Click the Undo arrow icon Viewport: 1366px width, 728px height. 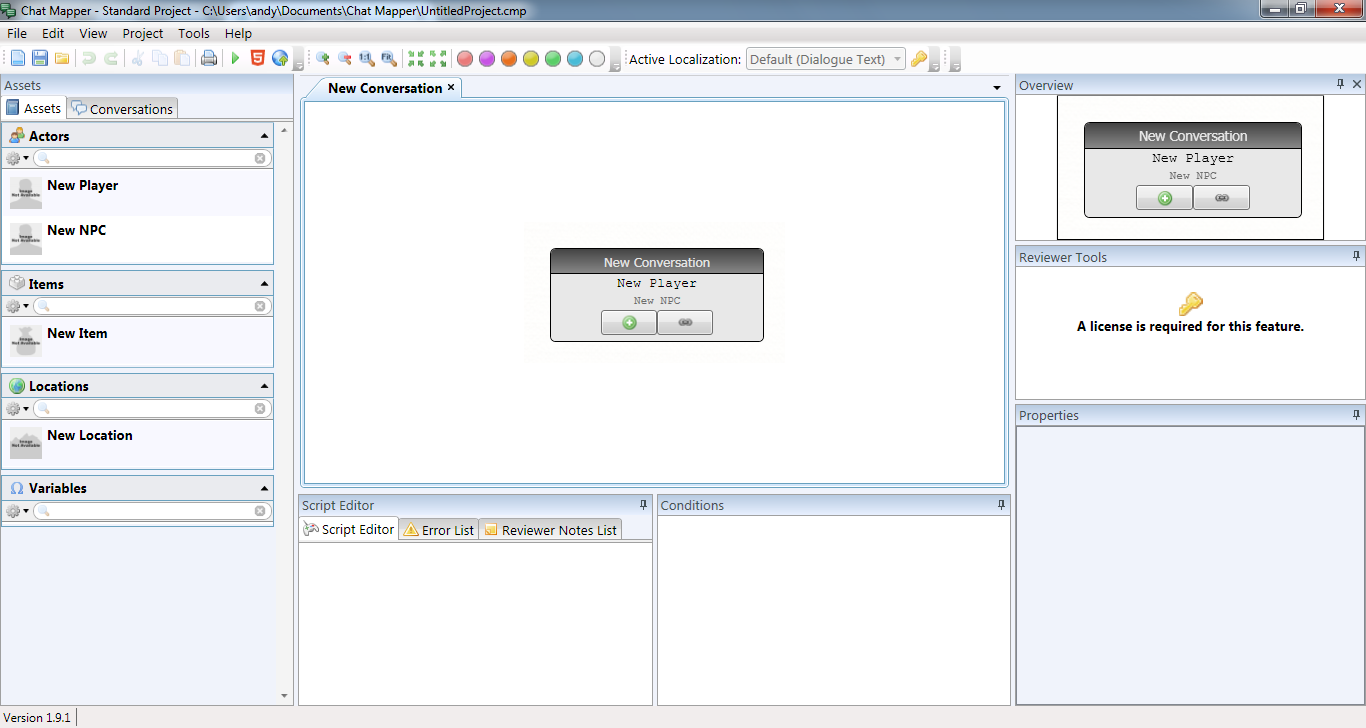click(x=89, y=59)
